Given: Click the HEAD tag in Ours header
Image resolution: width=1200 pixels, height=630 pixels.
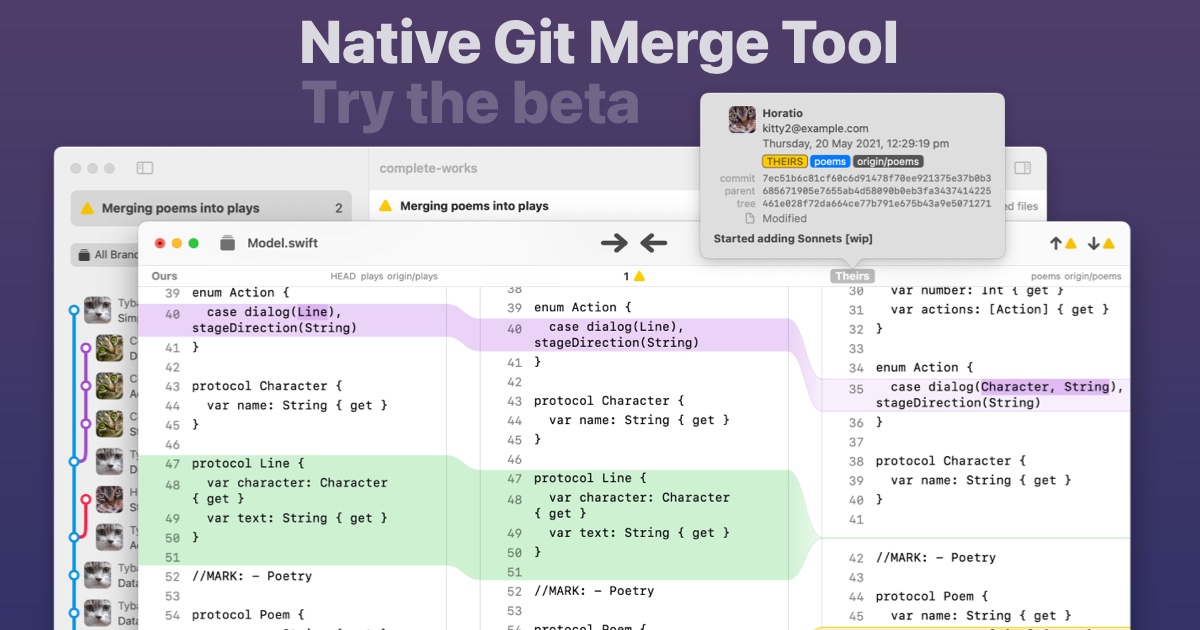Looking at the screenshot, I should 343,276.
